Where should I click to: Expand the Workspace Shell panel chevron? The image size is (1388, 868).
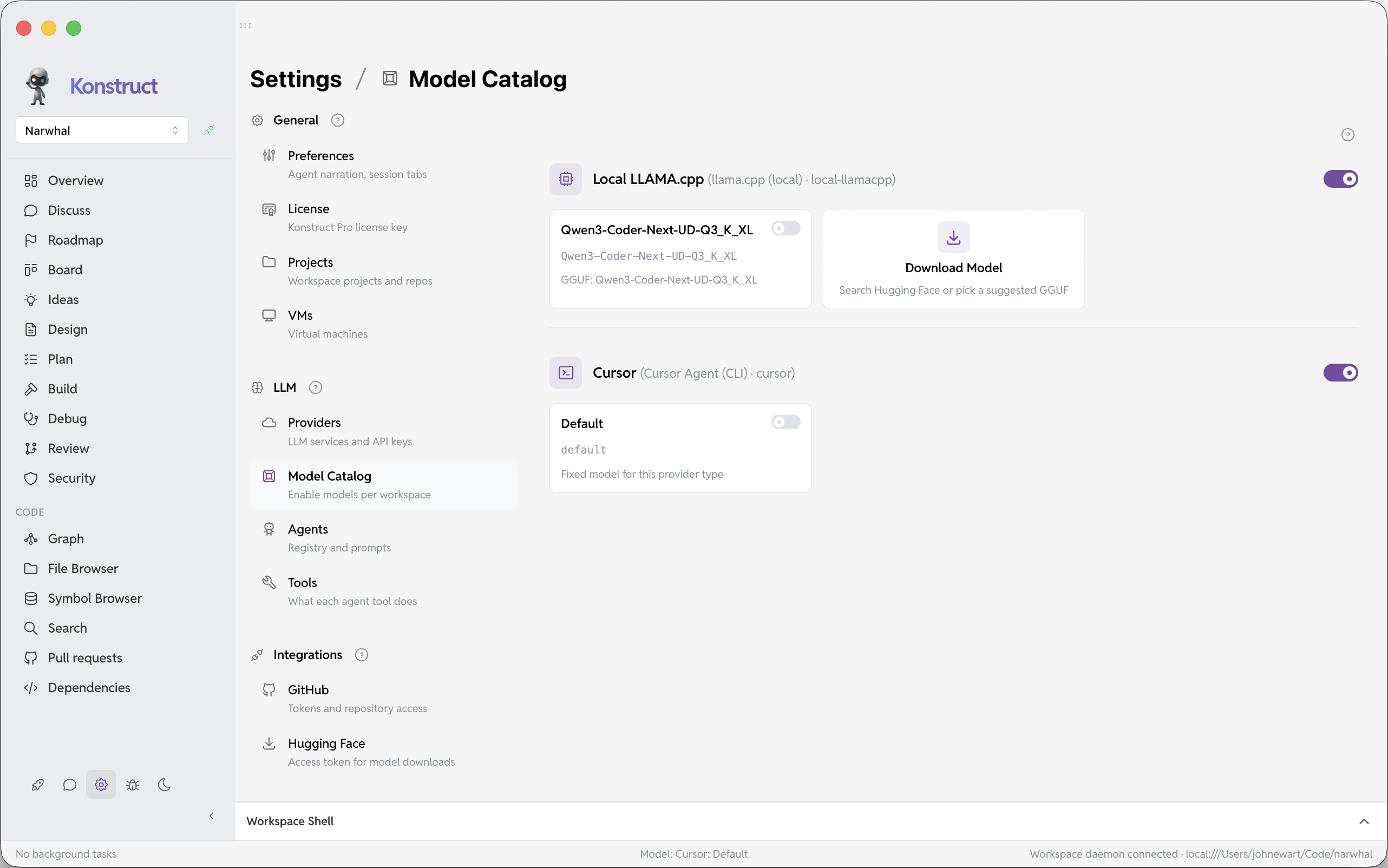point(1364,821)
